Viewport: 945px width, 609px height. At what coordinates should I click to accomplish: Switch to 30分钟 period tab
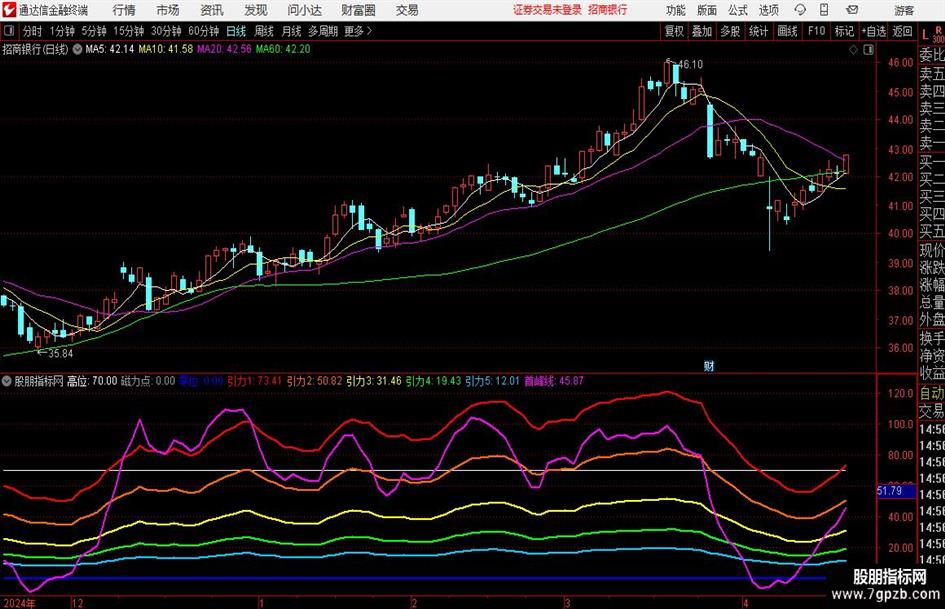click(x=166, y=31)
